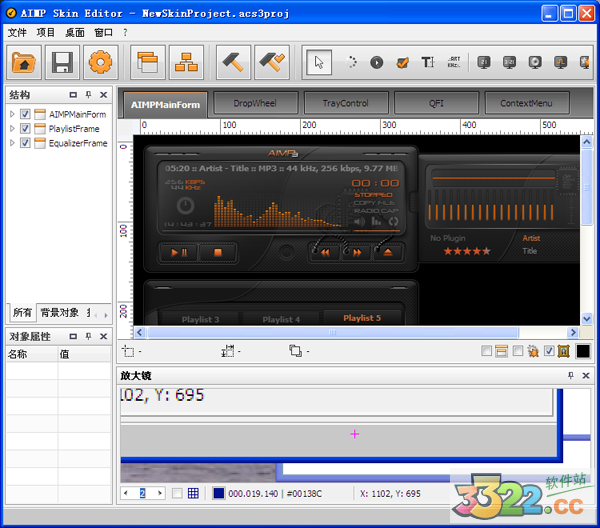Viewport: 600px width, 528px height.
Task: Click the black color swatch below canvas
Action: point(583,351)
